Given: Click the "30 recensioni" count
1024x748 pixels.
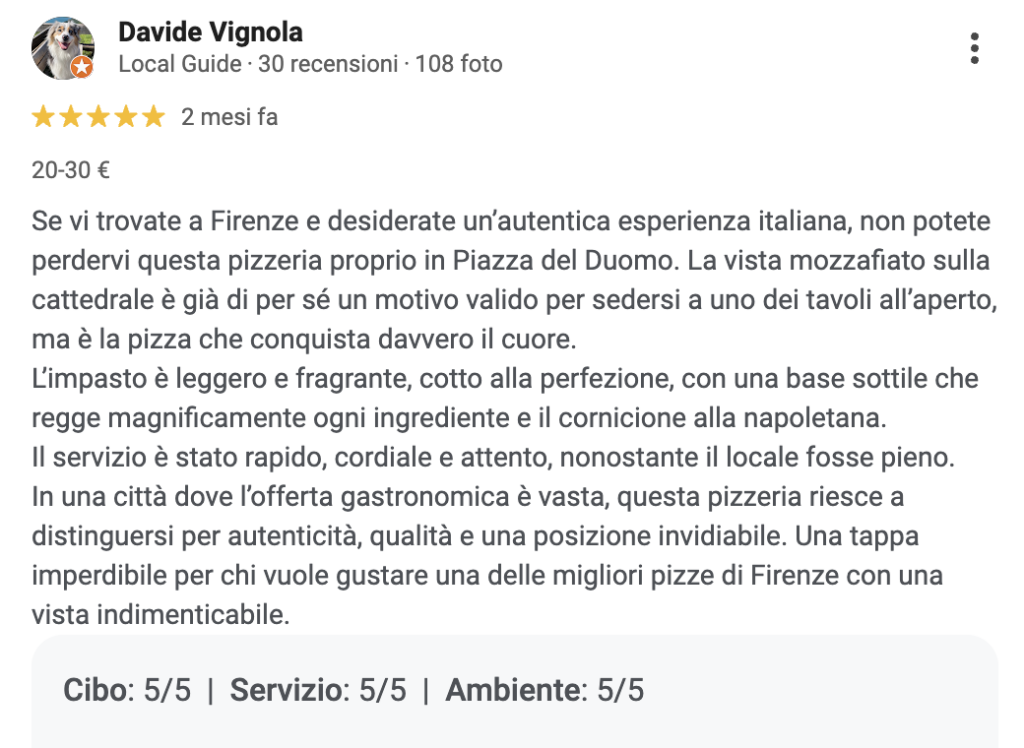Looking at the screenshot, I should [328, 65].
